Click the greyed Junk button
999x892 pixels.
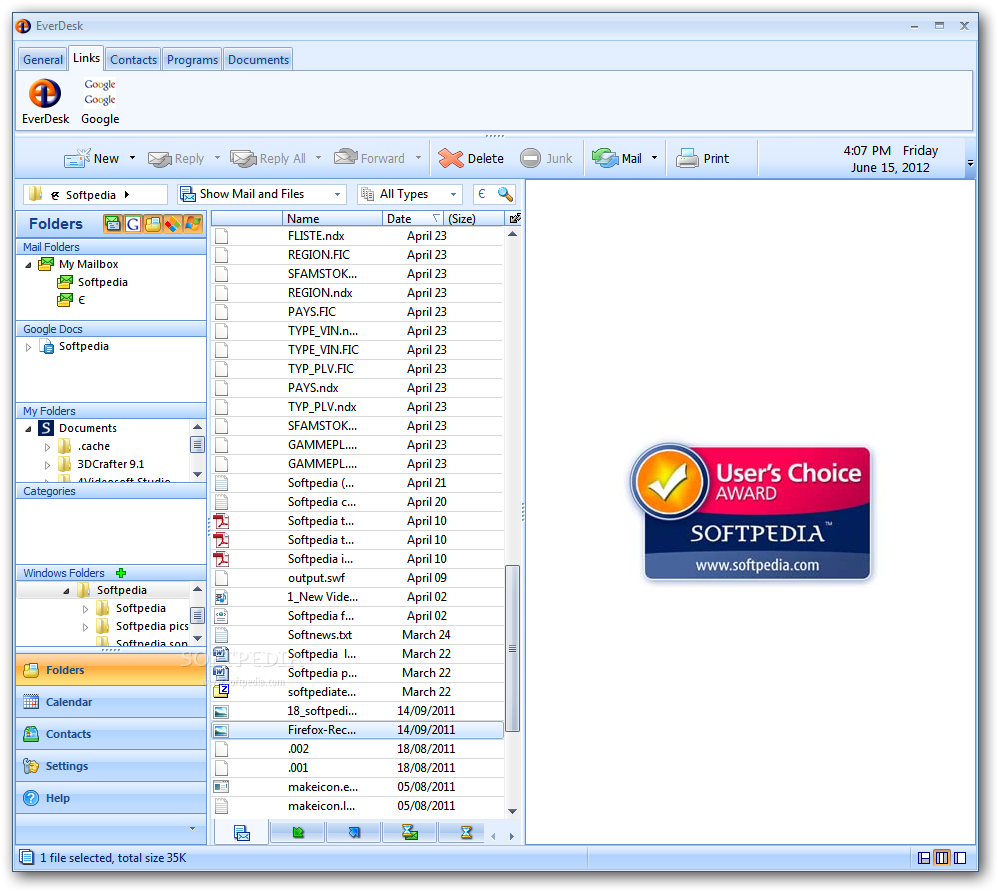[x=546, y=158]
